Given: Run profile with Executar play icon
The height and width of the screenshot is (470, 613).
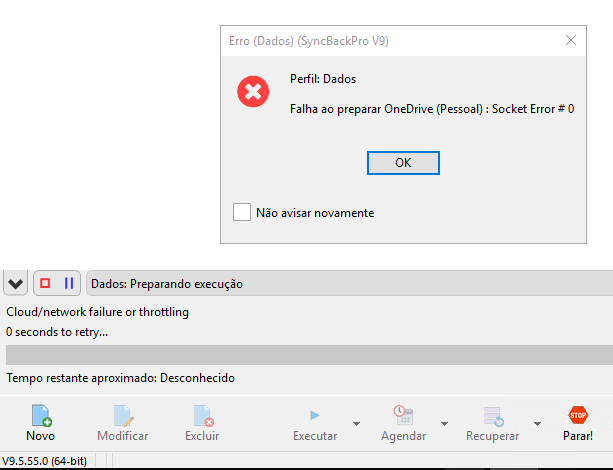Looking at the screenshot, I should [x=315, y=415].
